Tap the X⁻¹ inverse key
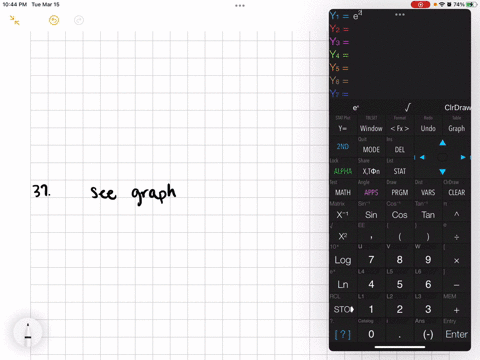Image resolution: width=480 pixels, height=360 pixels. [x=343, y=215]
